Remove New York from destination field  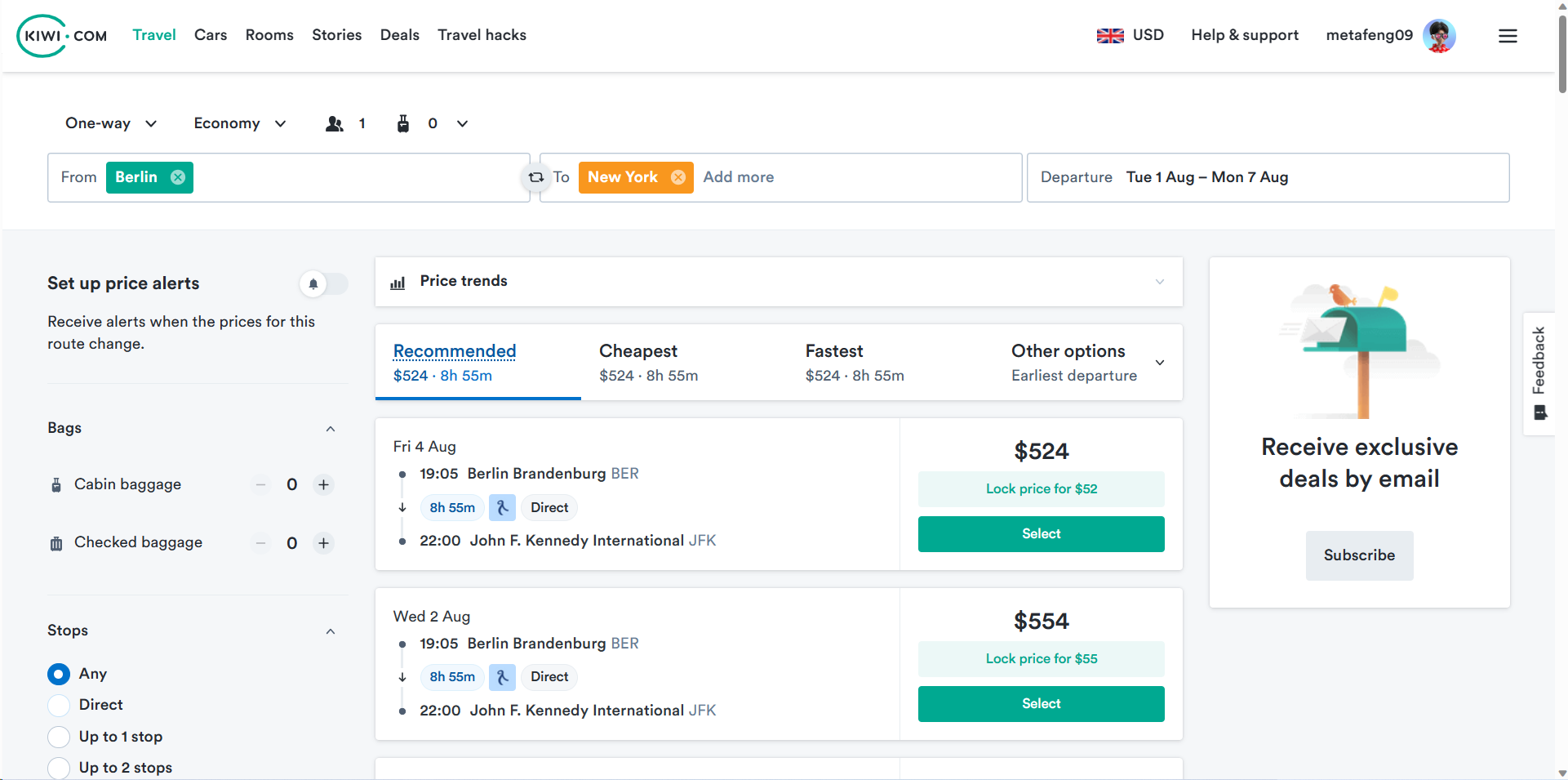[678, 177]
